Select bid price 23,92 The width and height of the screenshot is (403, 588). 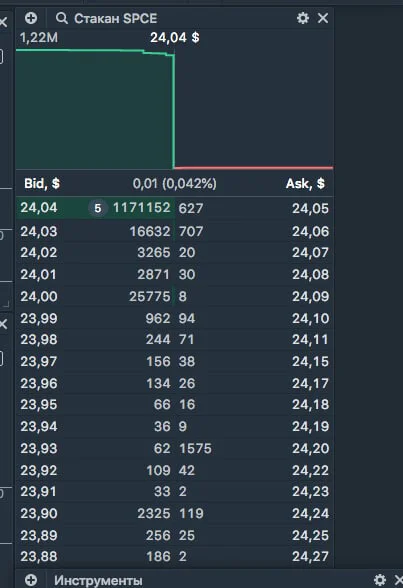39,471
